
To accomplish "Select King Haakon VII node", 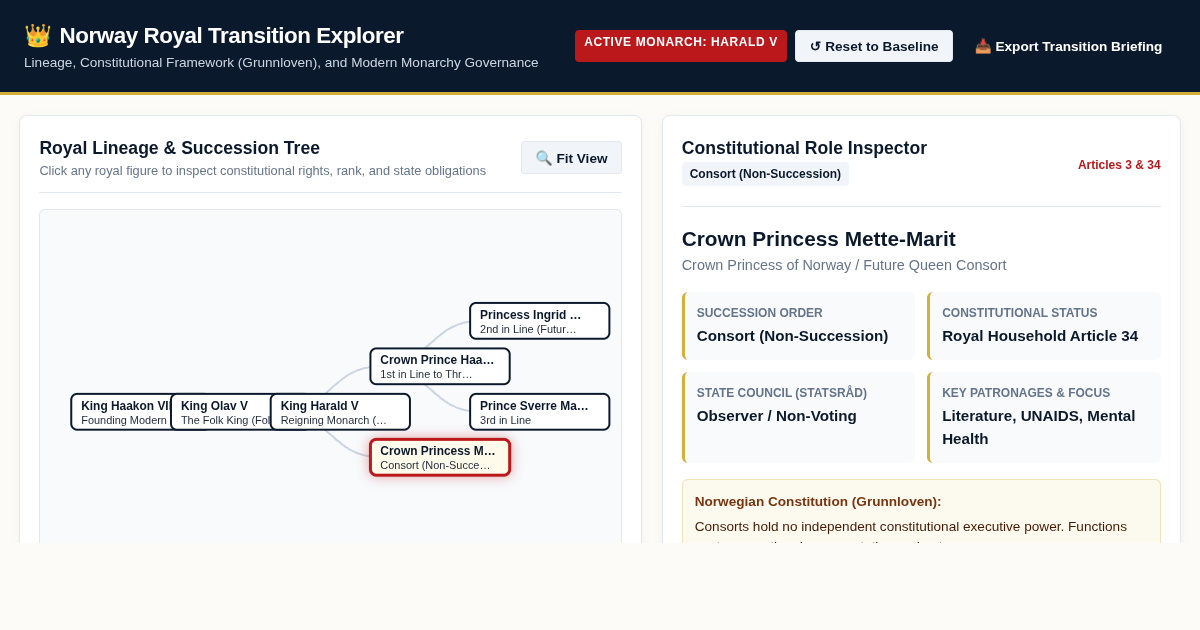I will click(122, 412).
